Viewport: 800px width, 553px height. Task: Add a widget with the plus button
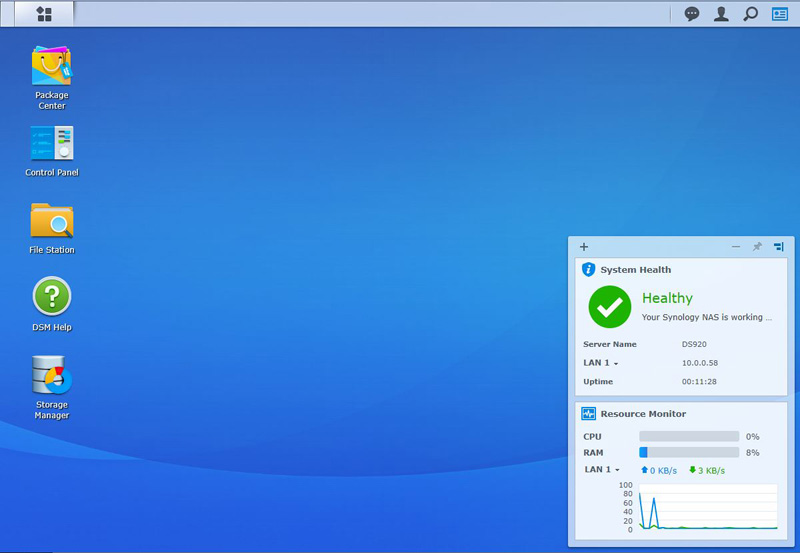[584, 247]
